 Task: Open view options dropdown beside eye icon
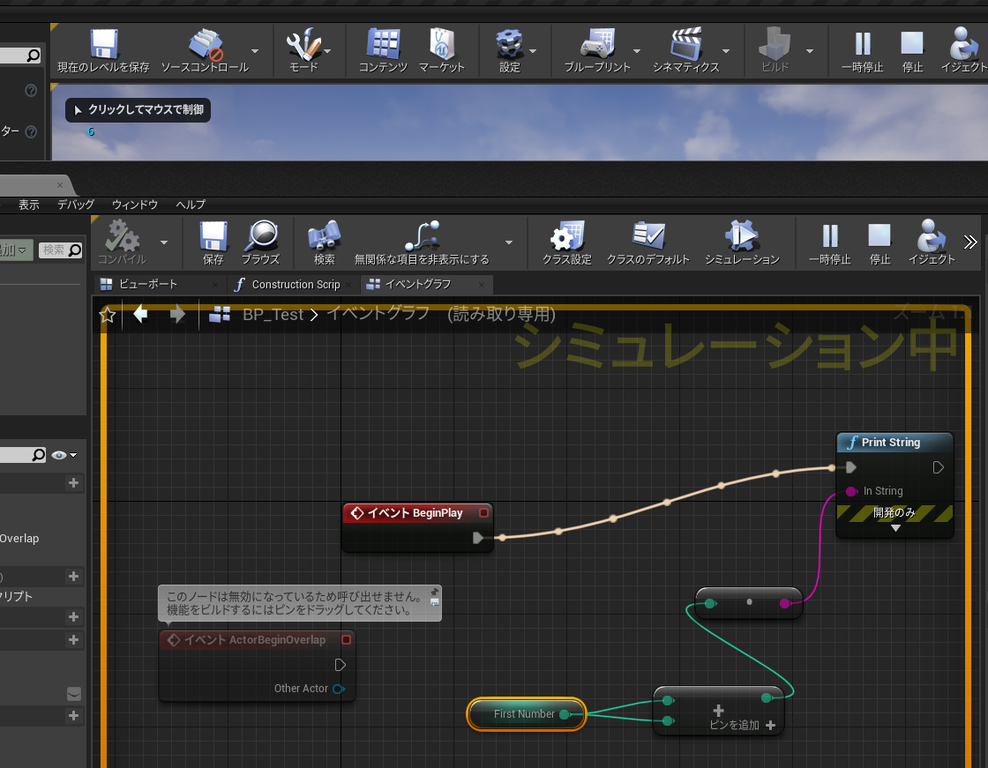(74, 455)
